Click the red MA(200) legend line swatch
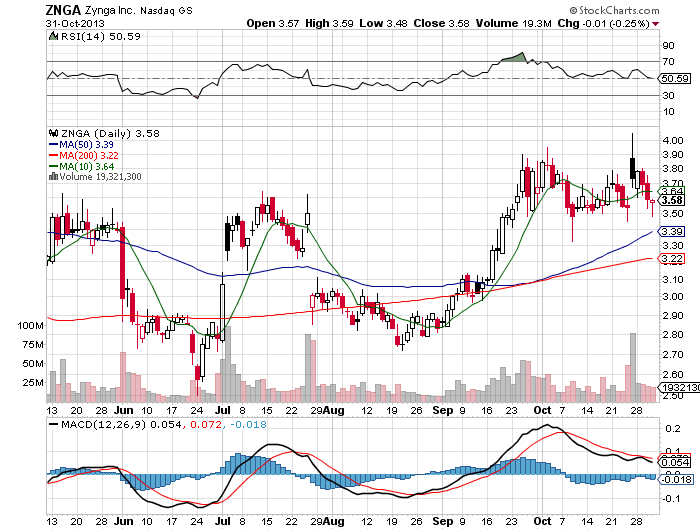 click(x=54, y=155)
